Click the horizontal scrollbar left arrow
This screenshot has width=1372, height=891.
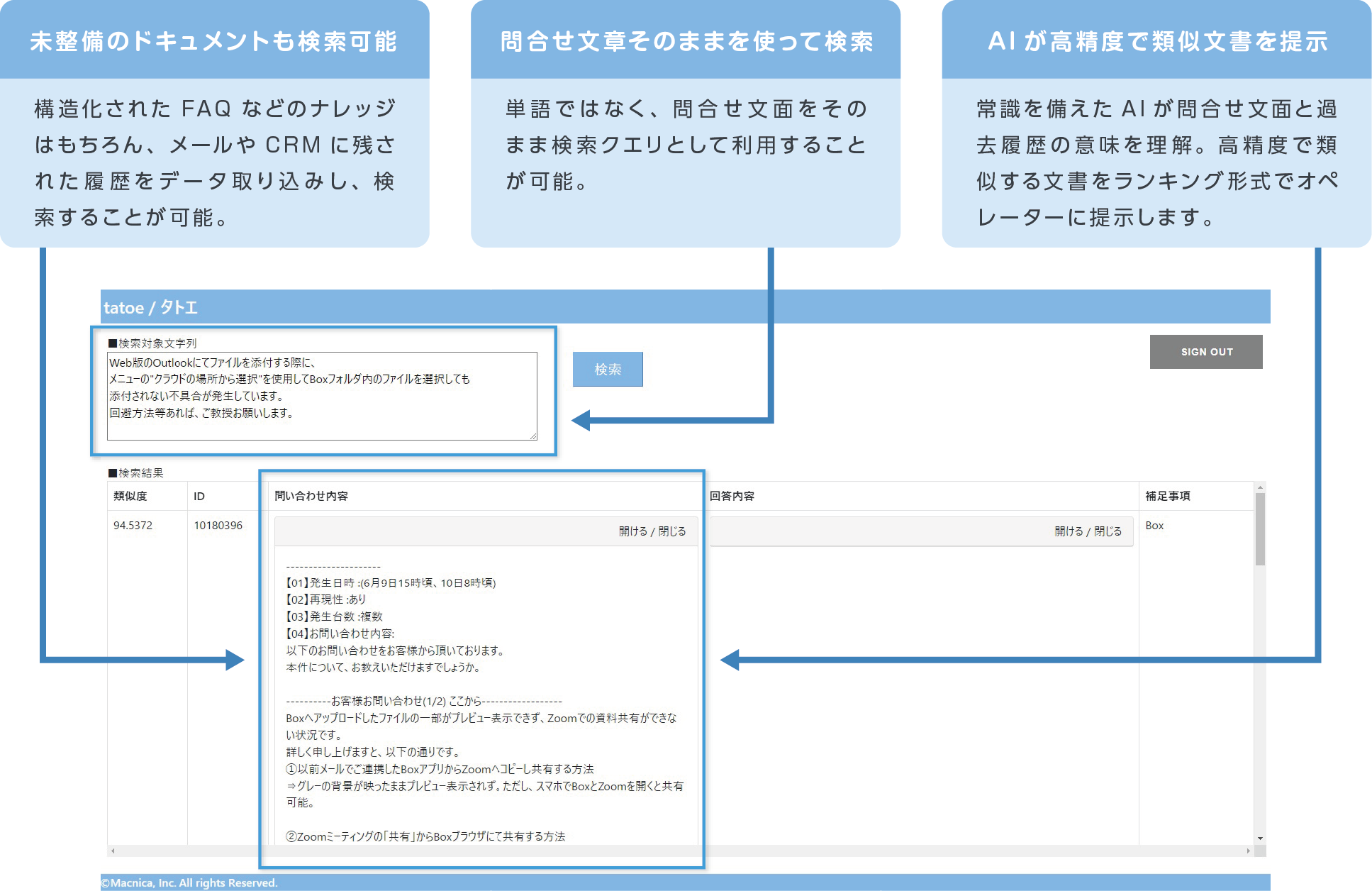(113, 851)
